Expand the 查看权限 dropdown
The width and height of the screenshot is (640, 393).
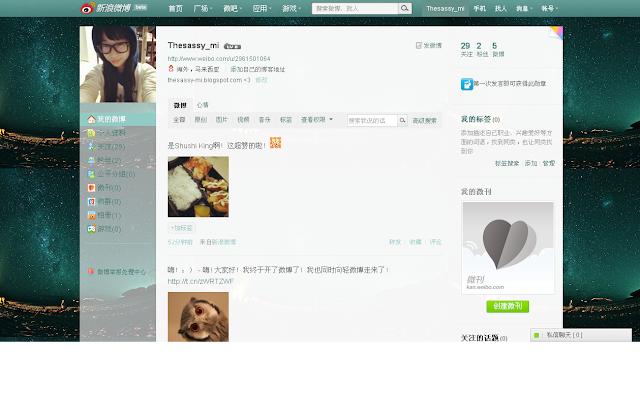[317, 120]
